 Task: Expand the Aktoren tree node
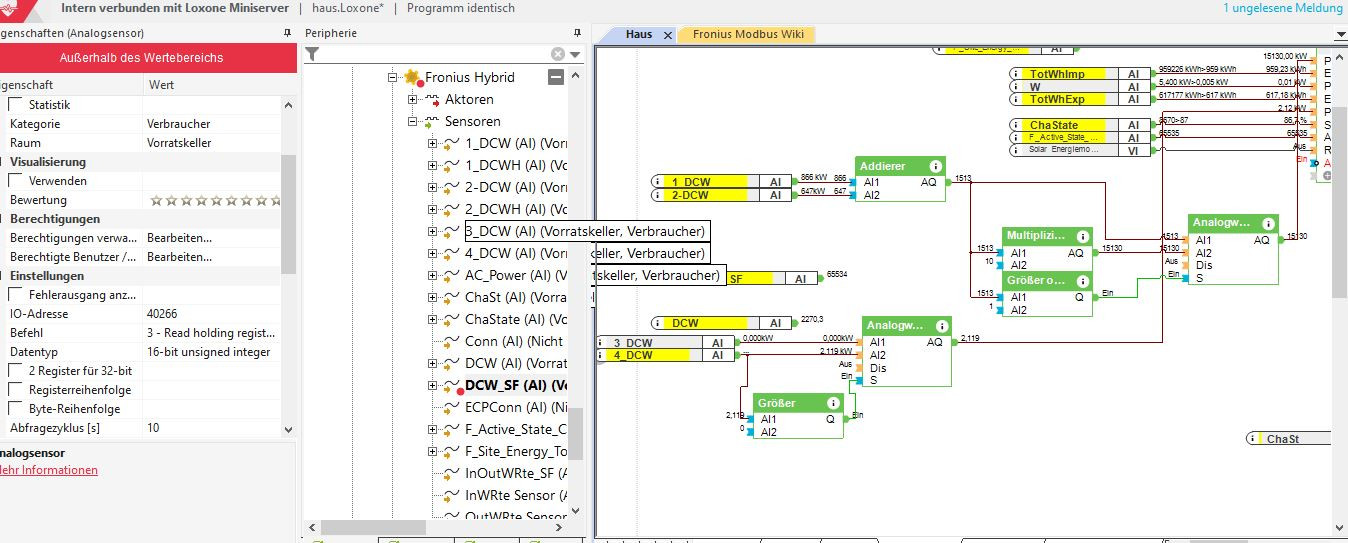coord(412,99)
